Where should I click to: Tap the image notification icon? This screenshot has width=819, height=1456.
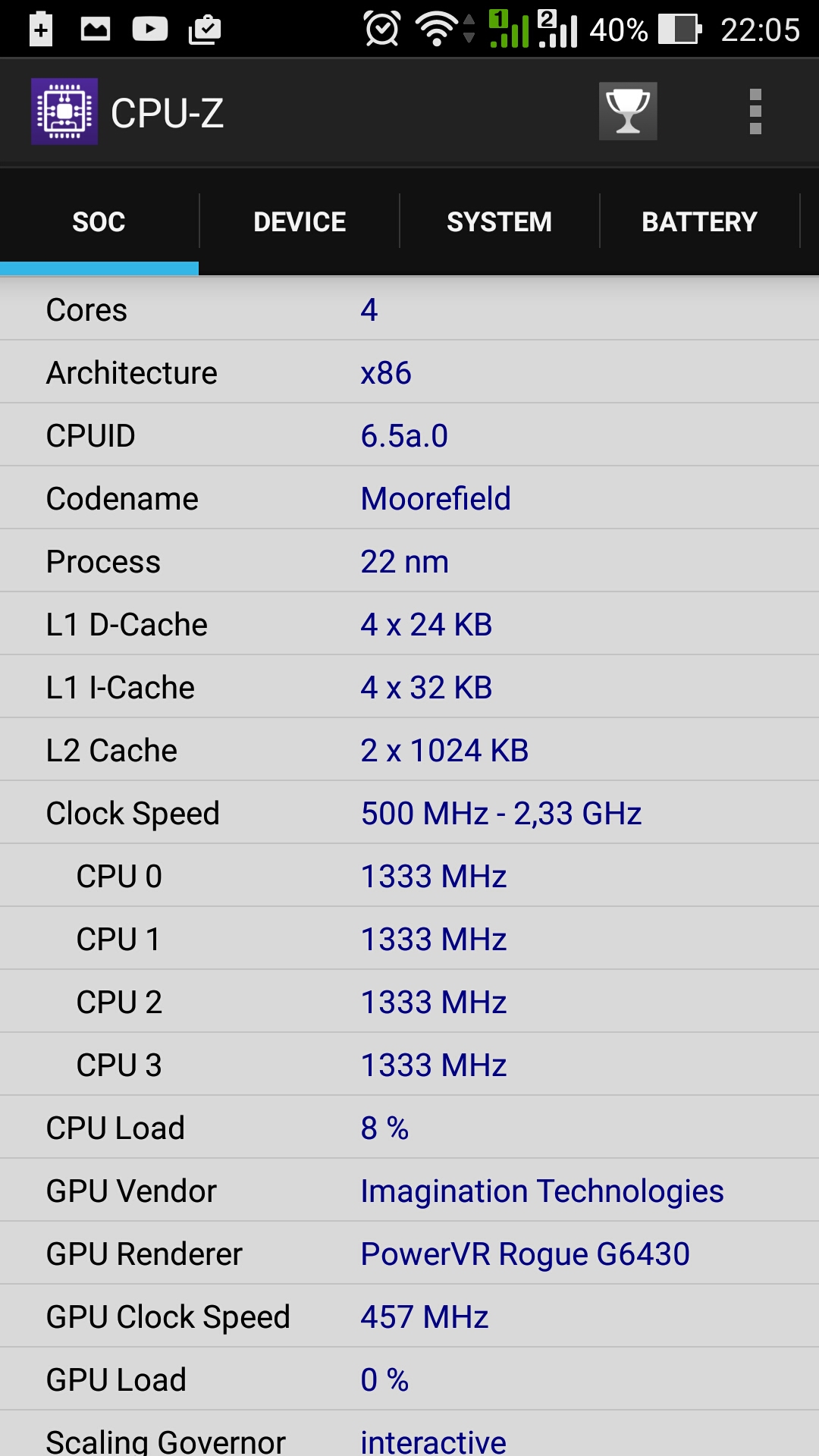click(x=96, y=29)
